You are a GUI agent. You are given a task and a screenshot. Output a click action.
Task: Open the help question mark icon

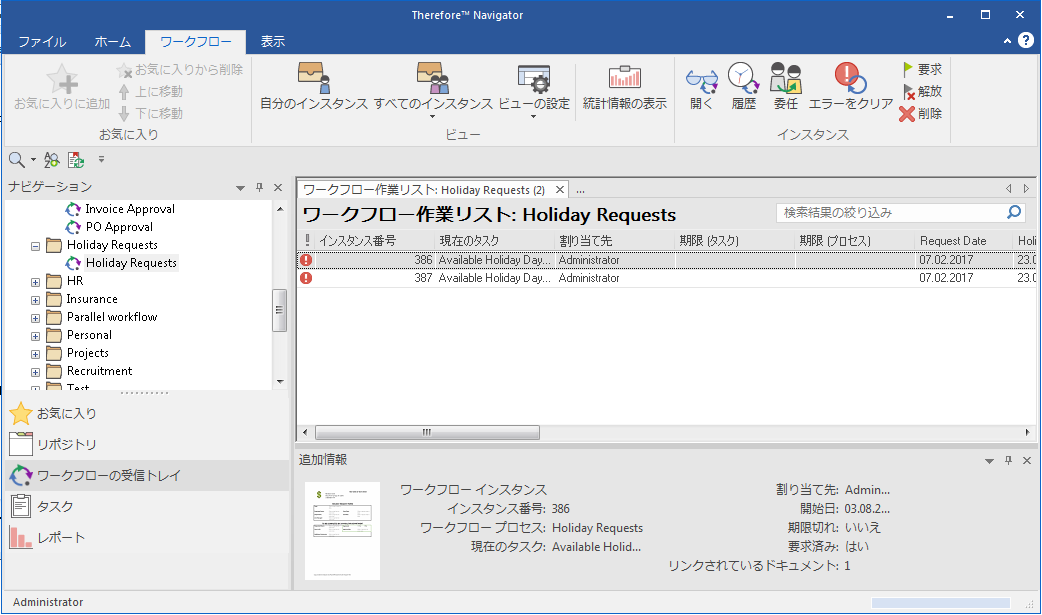[x=1026, y=41]
